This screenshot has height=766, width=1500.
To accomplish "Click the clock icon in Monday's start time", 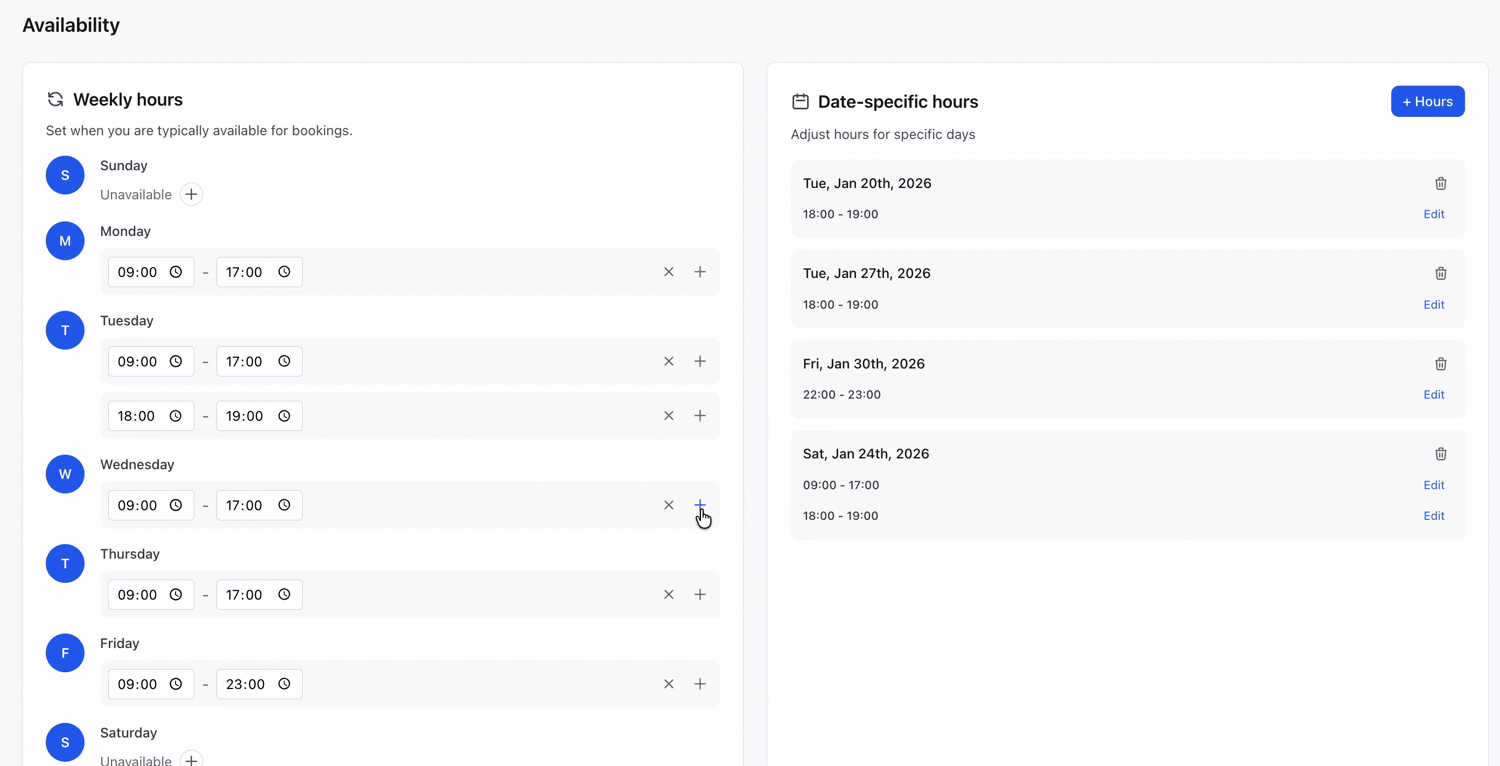I will click(177, 271).
